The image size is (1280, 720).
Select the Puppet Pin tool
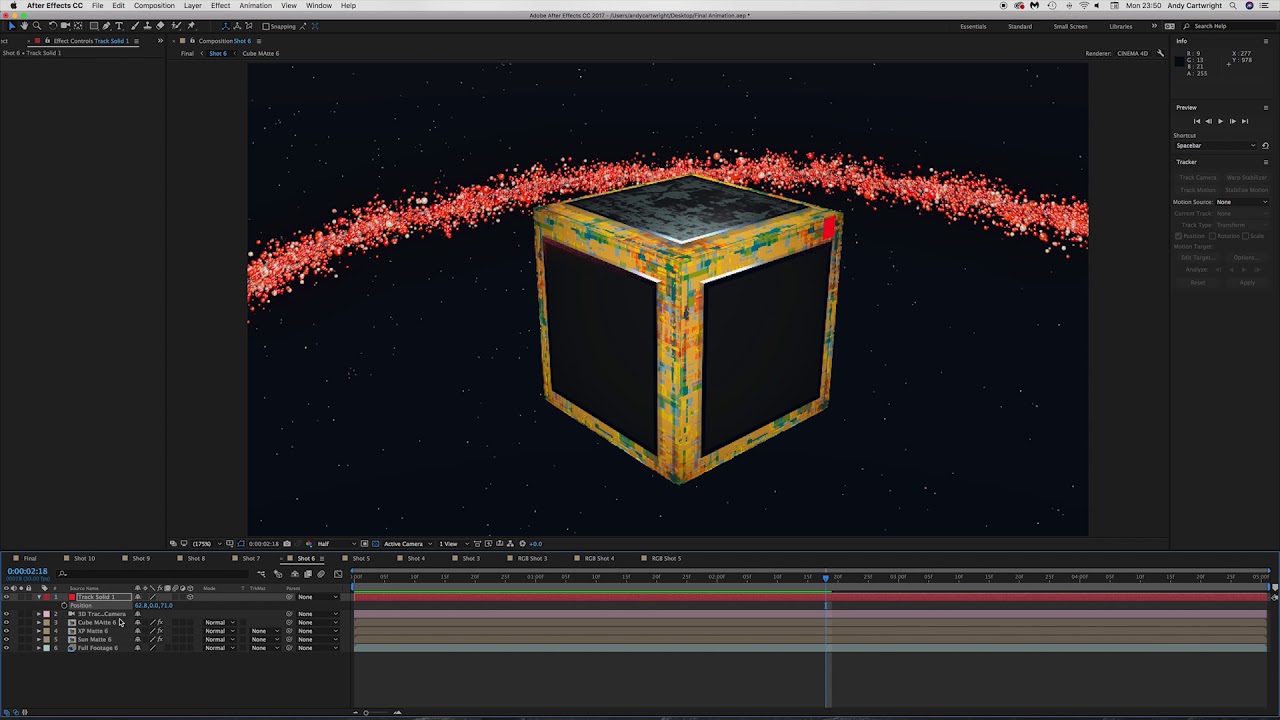[191, 26]
